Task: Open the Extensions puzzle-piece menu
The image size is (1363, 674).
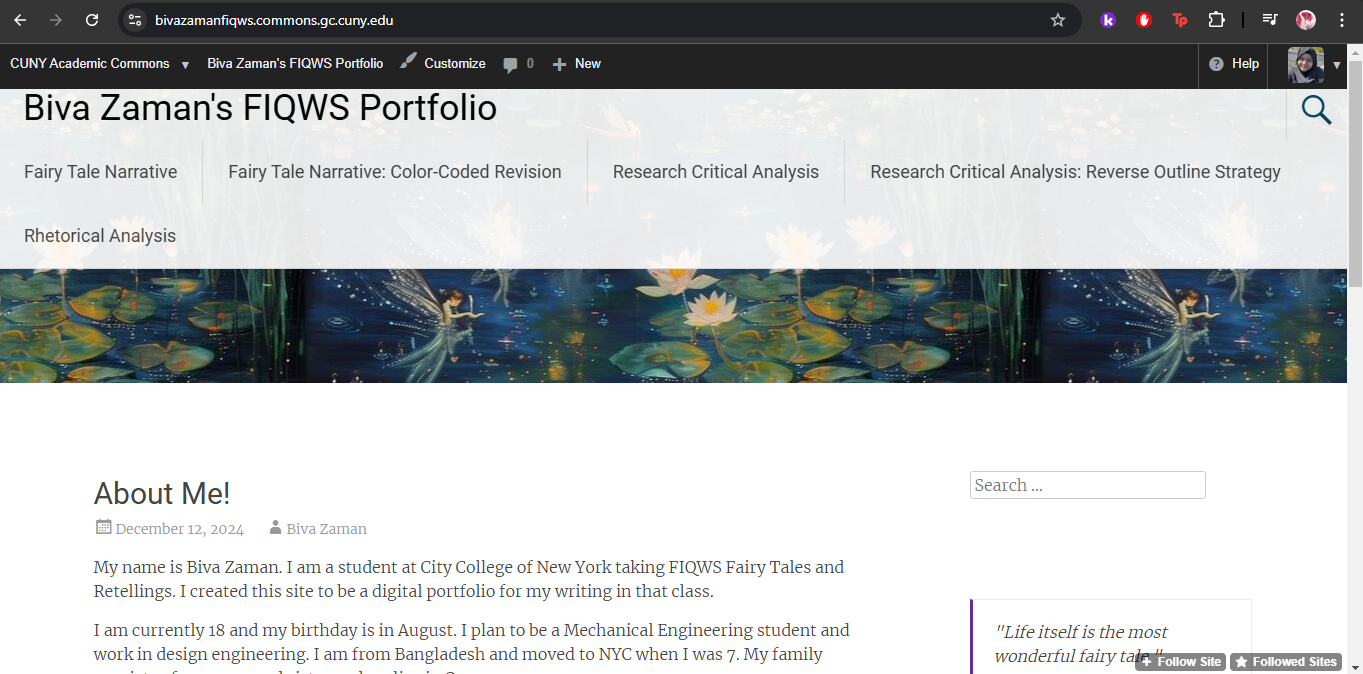Action: pyautogui.click(x=1216, y=20)
